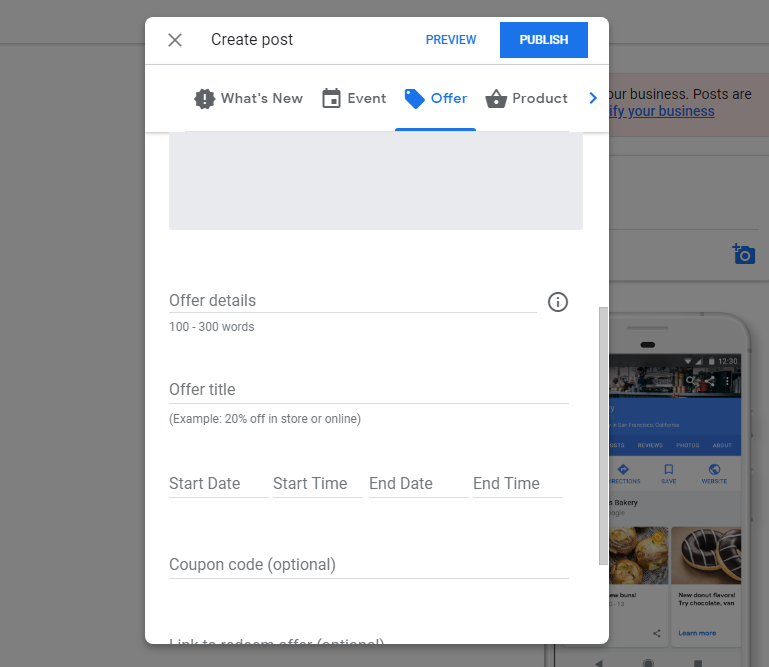The width and height of the screenshot is (769, 667).
Task: Open the Product tab
Action: (x=526, y=99)
